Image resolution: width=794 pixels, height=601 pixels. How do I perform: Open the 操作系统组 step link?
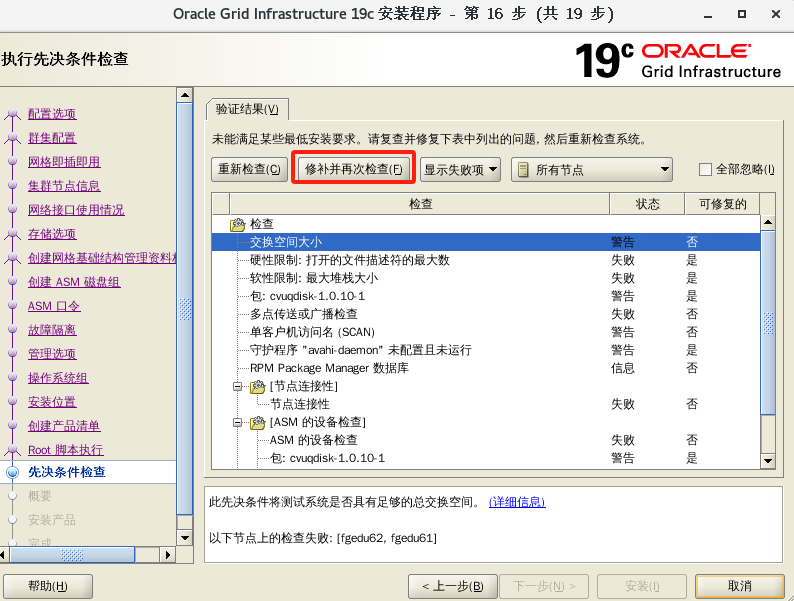coord(58,379)
